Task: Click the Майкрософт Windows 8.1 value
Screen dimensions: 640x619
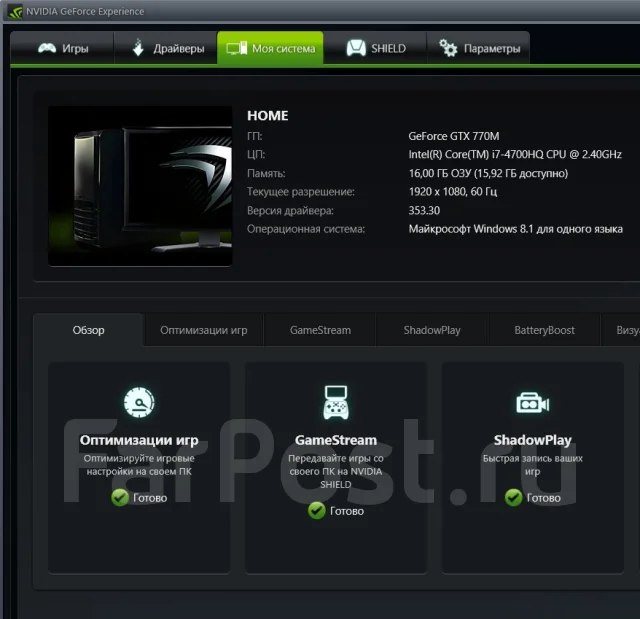Action: [516, 229]
